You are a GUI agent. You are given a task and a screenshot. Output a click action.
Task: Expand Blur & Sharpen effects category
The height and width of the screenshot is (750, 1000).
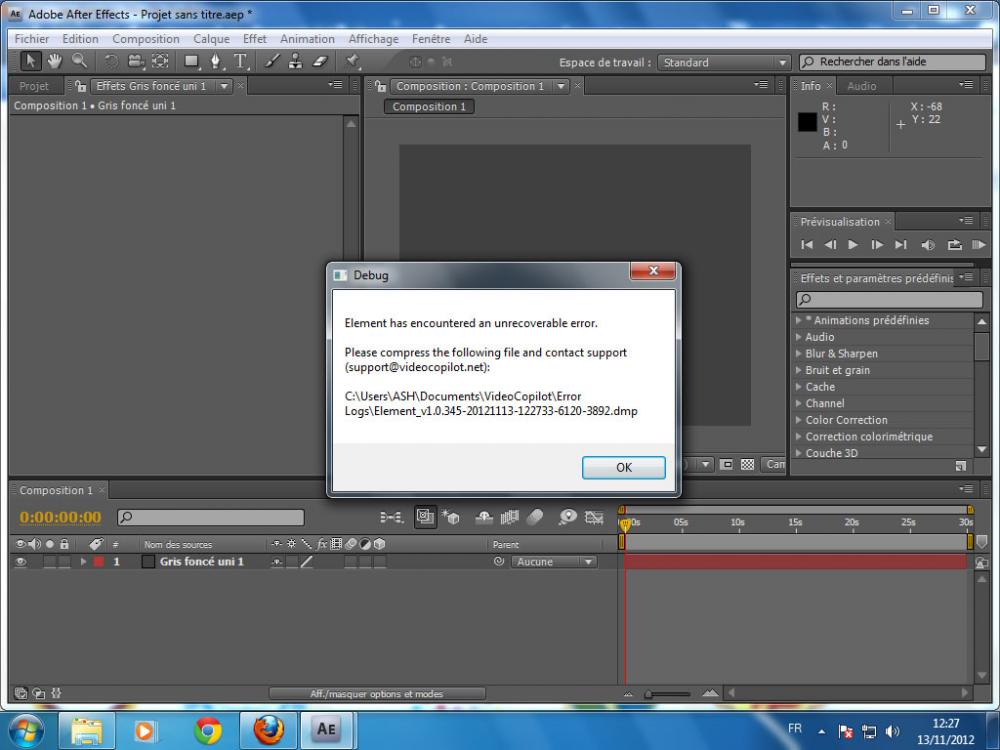coord(798,353)
